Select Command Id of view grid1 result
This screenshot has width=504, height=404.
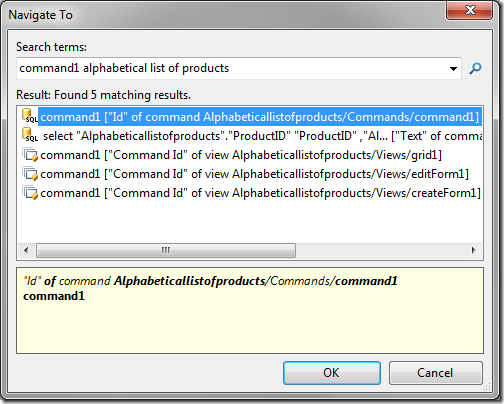pos(241,155)
